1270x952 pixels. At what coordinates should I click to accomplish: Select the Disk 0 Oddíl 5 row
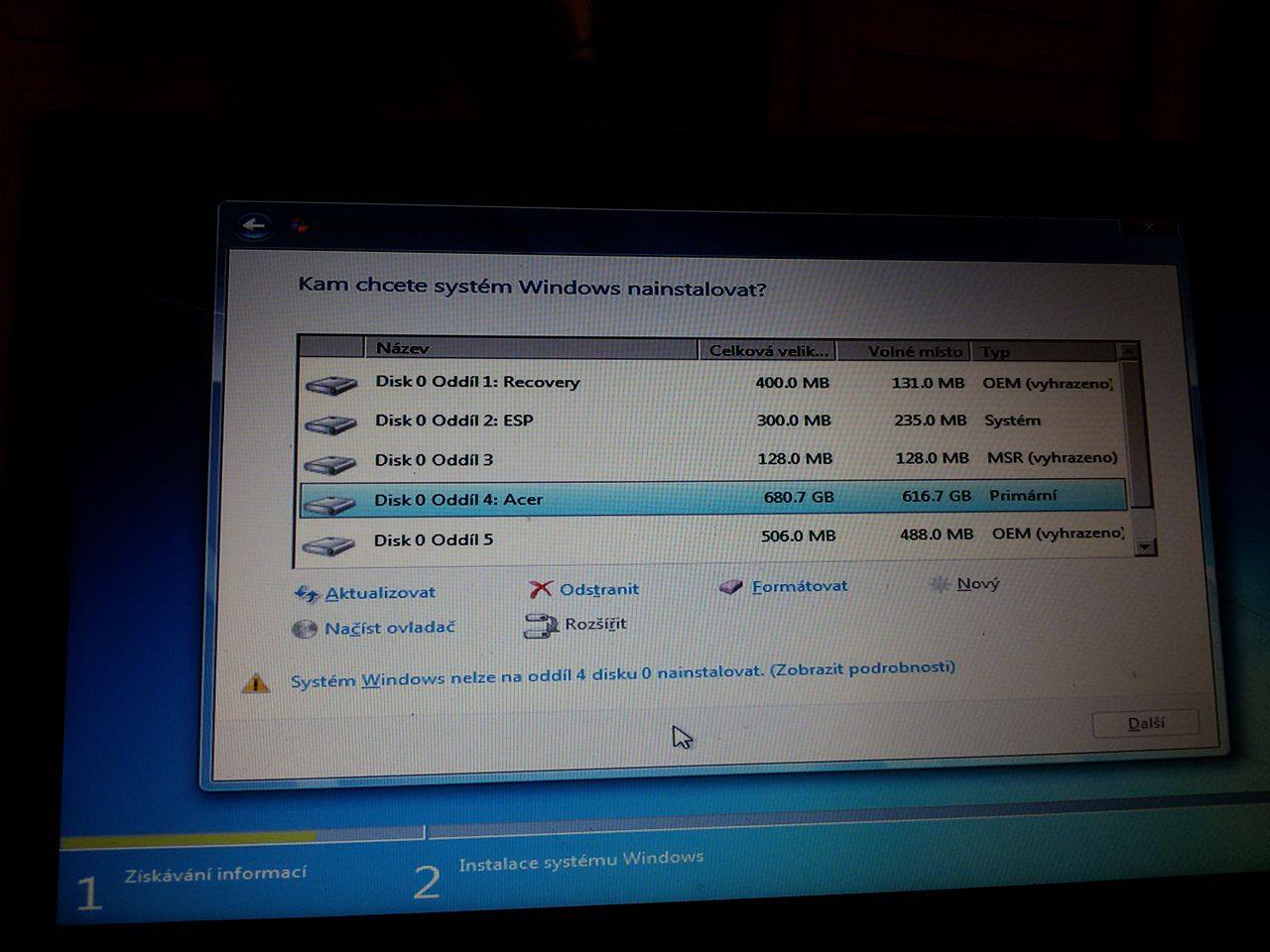click(x=712, y=537)
